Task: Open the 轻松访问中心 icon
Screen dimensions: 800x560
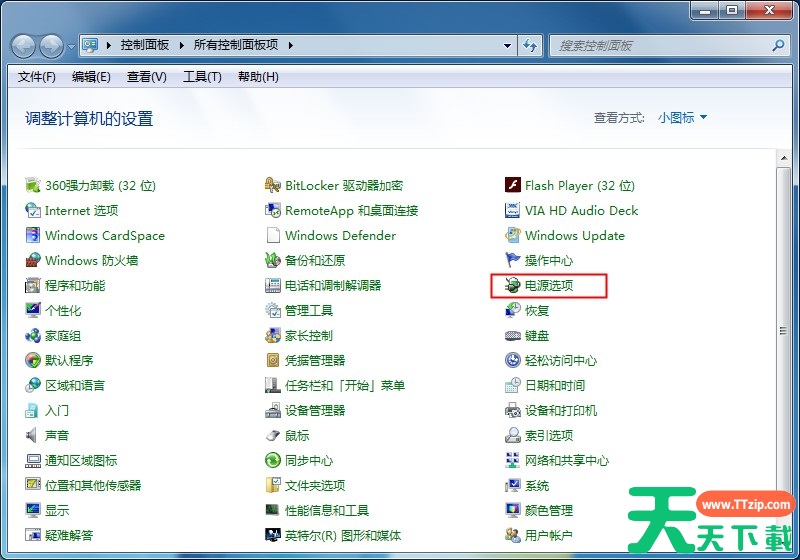Action: (x=513, y=360)
